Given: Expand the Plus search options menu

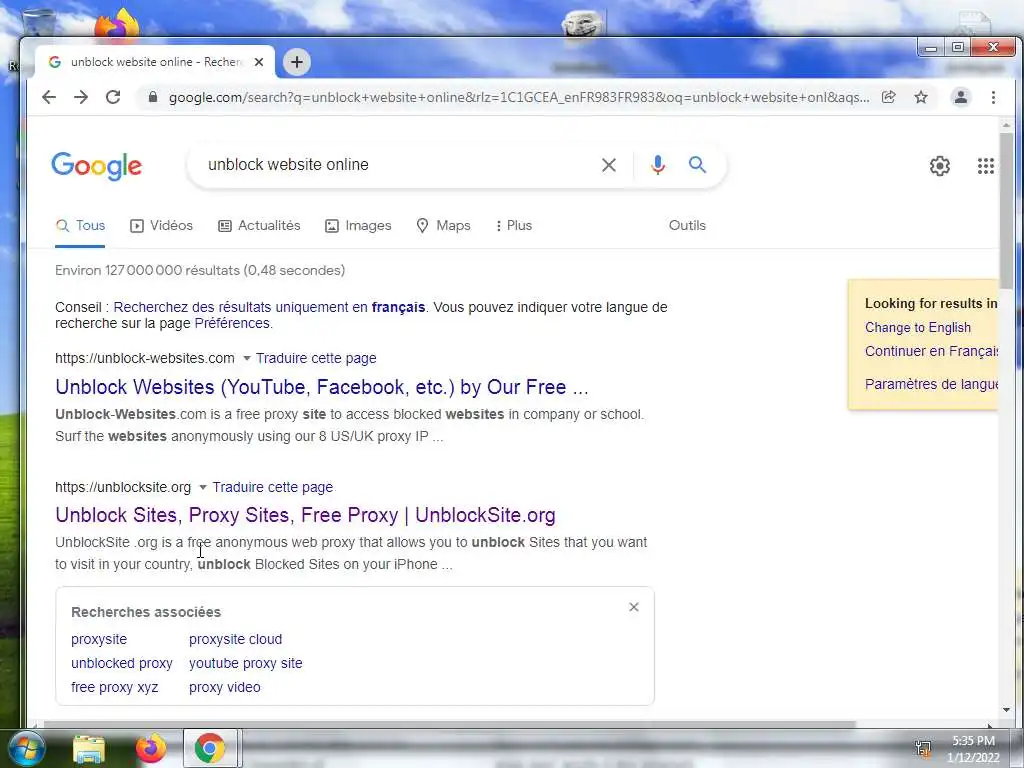Looking at the screenshot, I should point(514,225).
